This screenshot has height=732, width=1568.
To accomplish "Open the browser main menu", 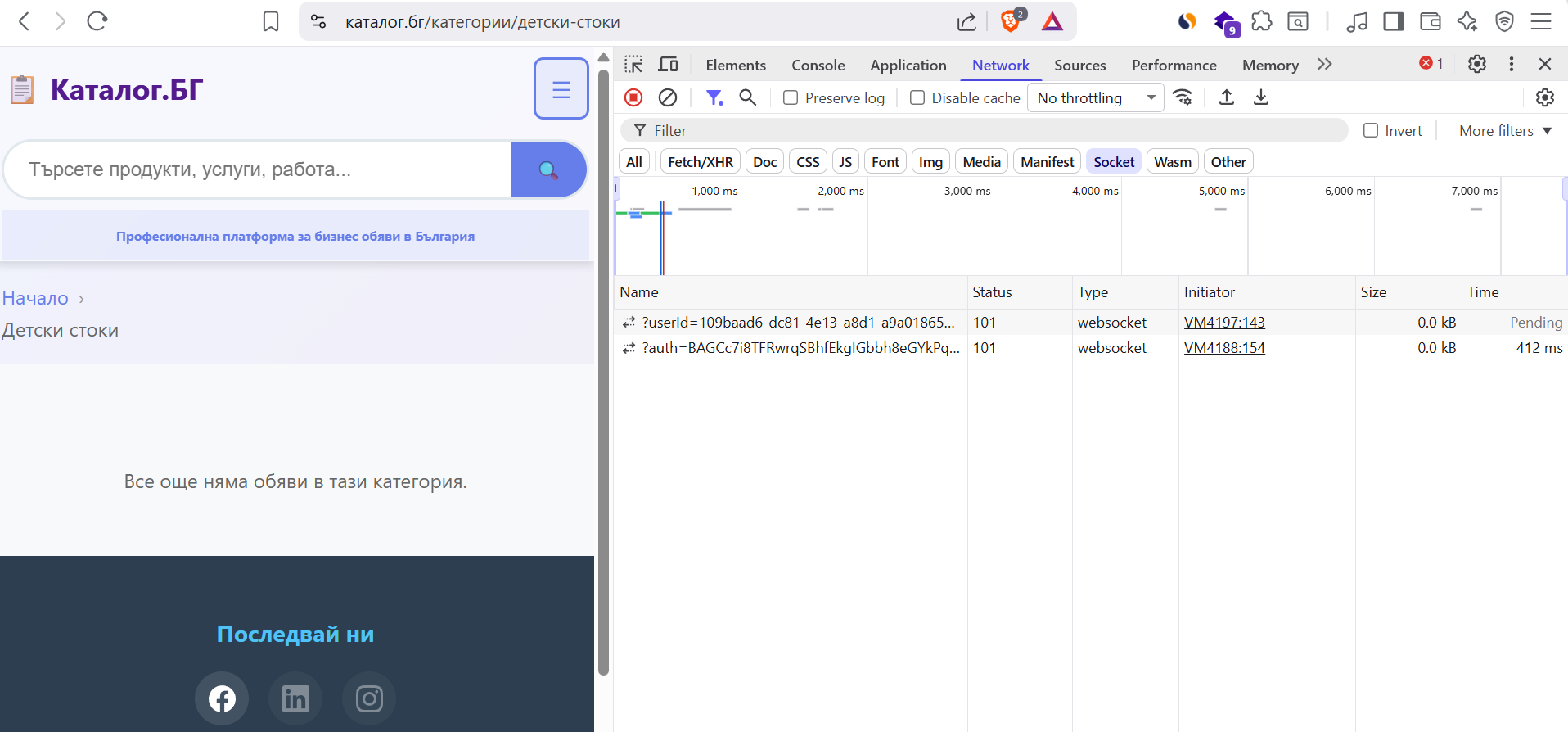I will (1541, 21).
